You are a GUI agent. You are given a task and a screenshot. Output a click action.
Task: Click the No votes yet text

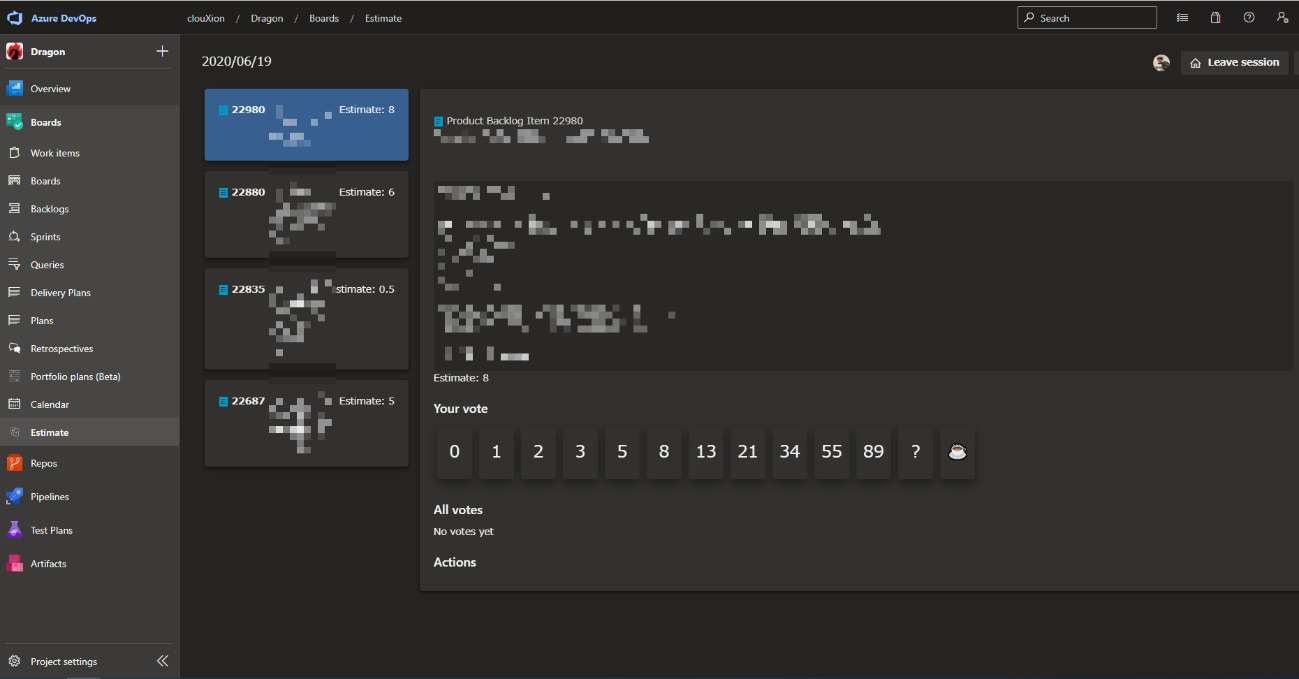[x=463, y=532]
